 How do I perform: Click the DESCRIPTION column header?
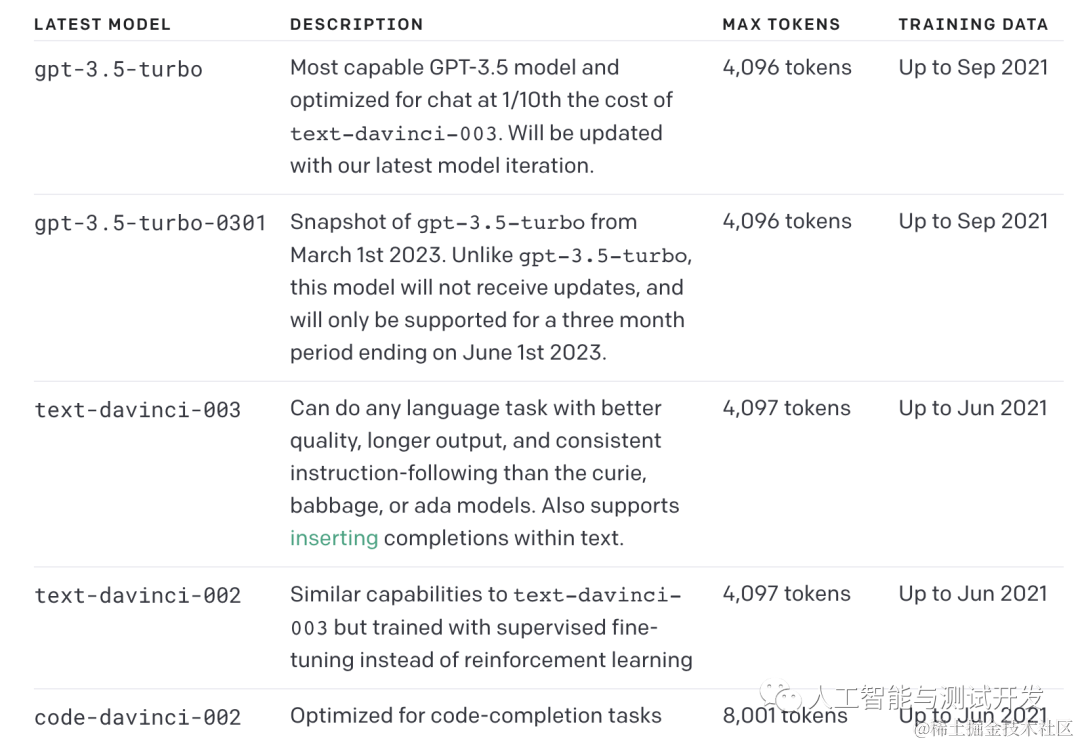356,24
